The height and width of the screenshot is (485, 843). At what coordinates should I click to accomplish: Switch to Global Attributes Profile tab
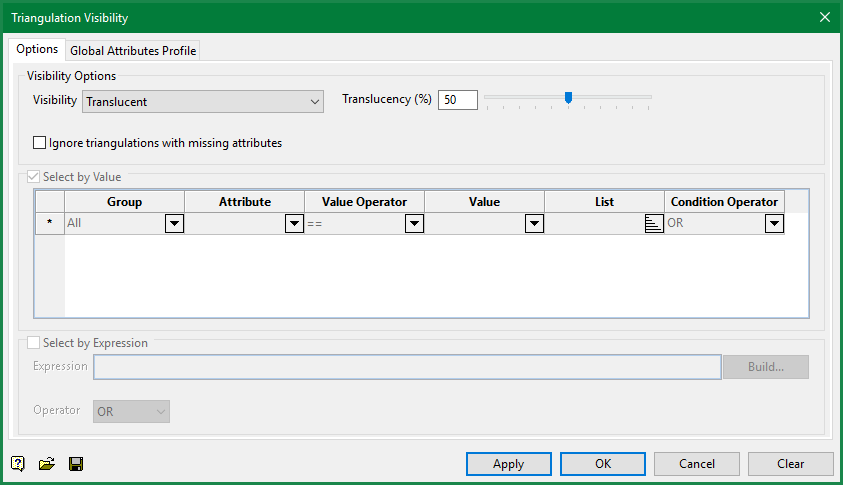click(134, 50)
